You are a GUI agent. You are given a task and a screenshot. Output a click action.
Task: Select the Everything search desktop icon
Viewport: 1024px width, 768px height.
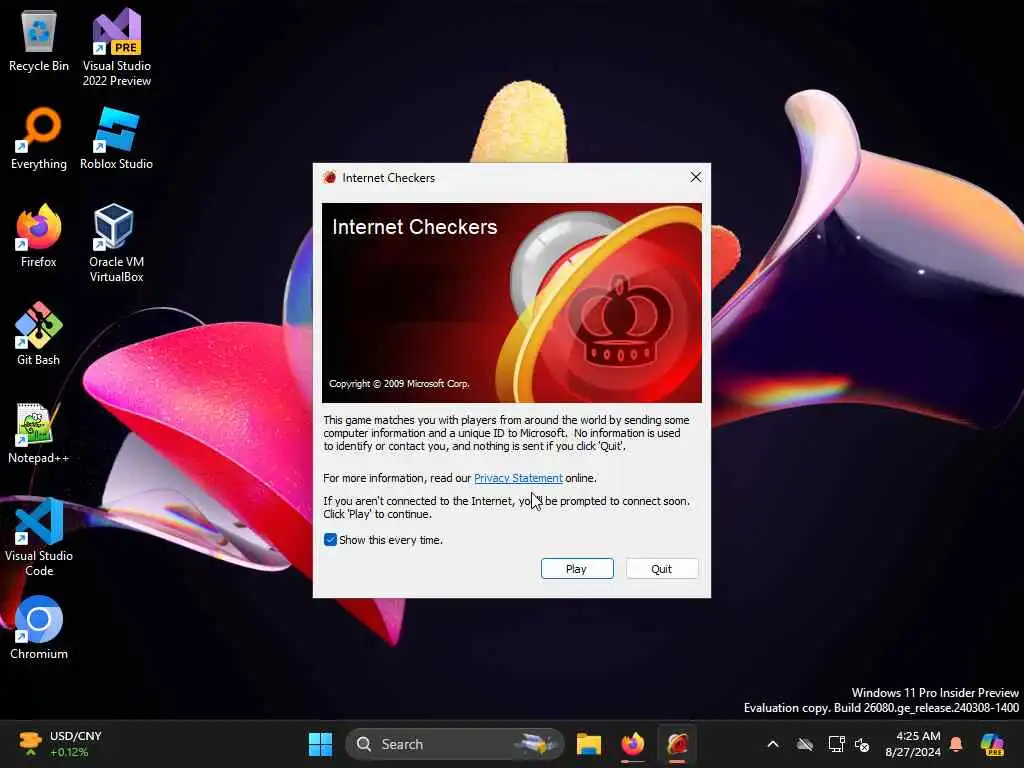click(39, 138)
